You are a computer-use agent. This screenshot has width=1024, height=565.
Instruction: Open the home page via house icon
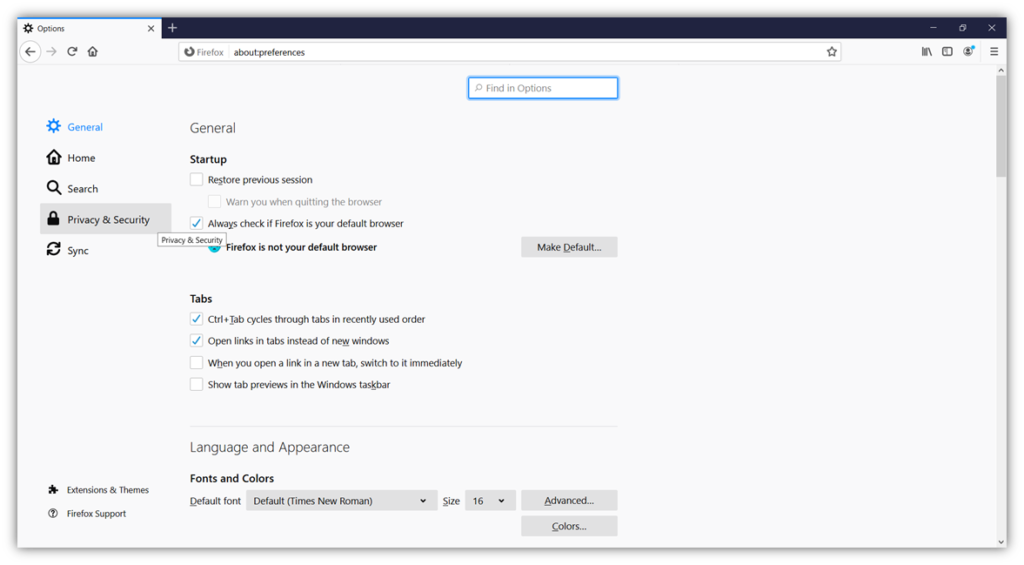(93, 52)
